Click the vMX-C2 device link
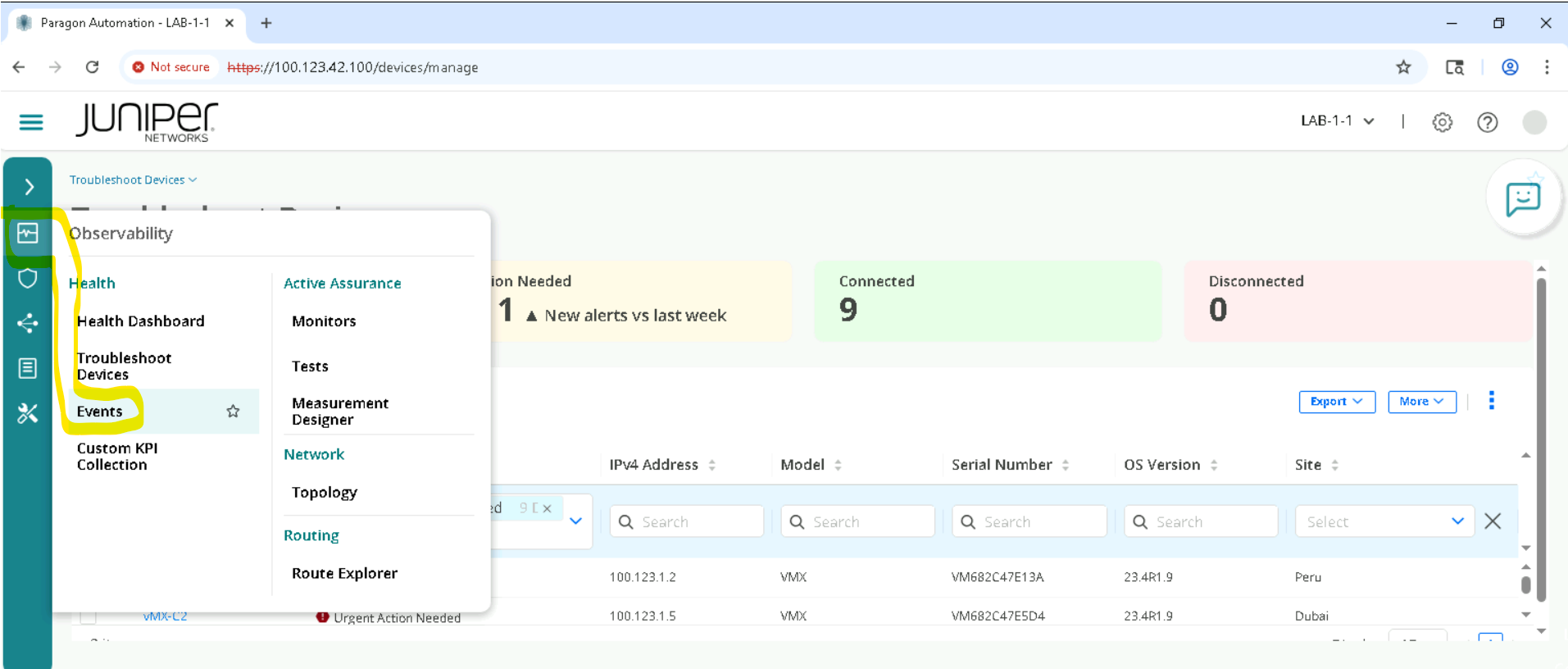Image resolution: width=1568 pixels, height=669 pixels. [x=165, y=617]
